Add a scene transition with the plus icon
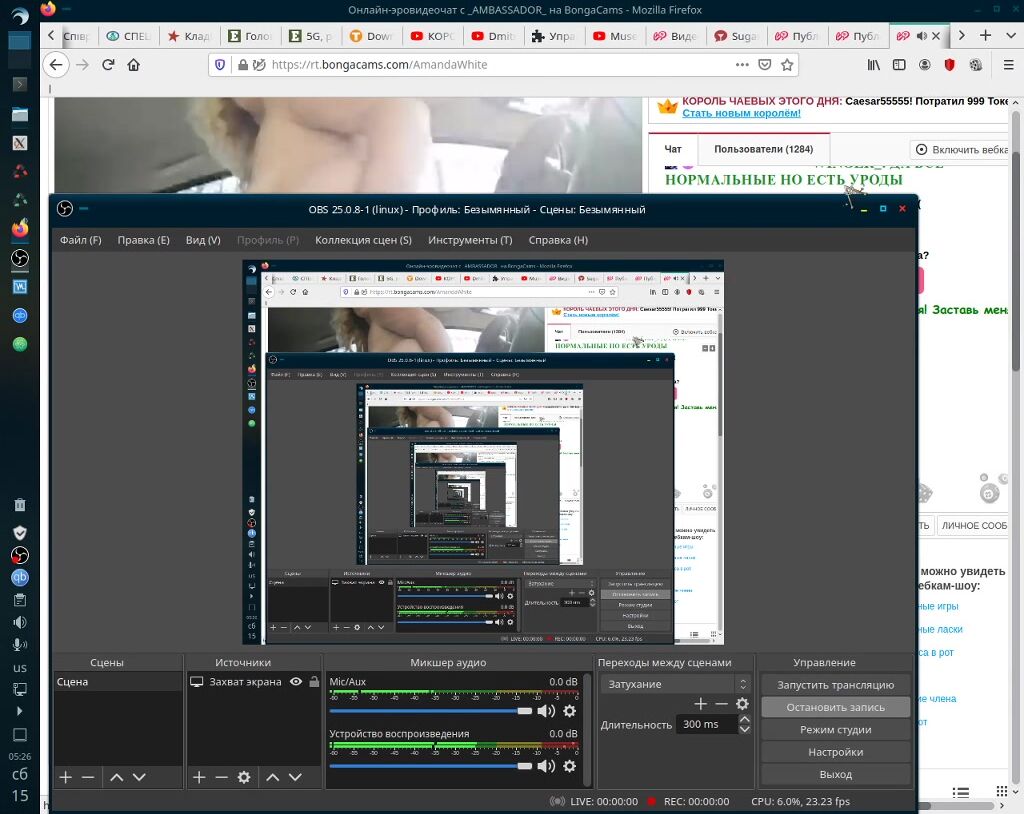The height and width of the screenshot is (814, 1024). click(700, 704)
